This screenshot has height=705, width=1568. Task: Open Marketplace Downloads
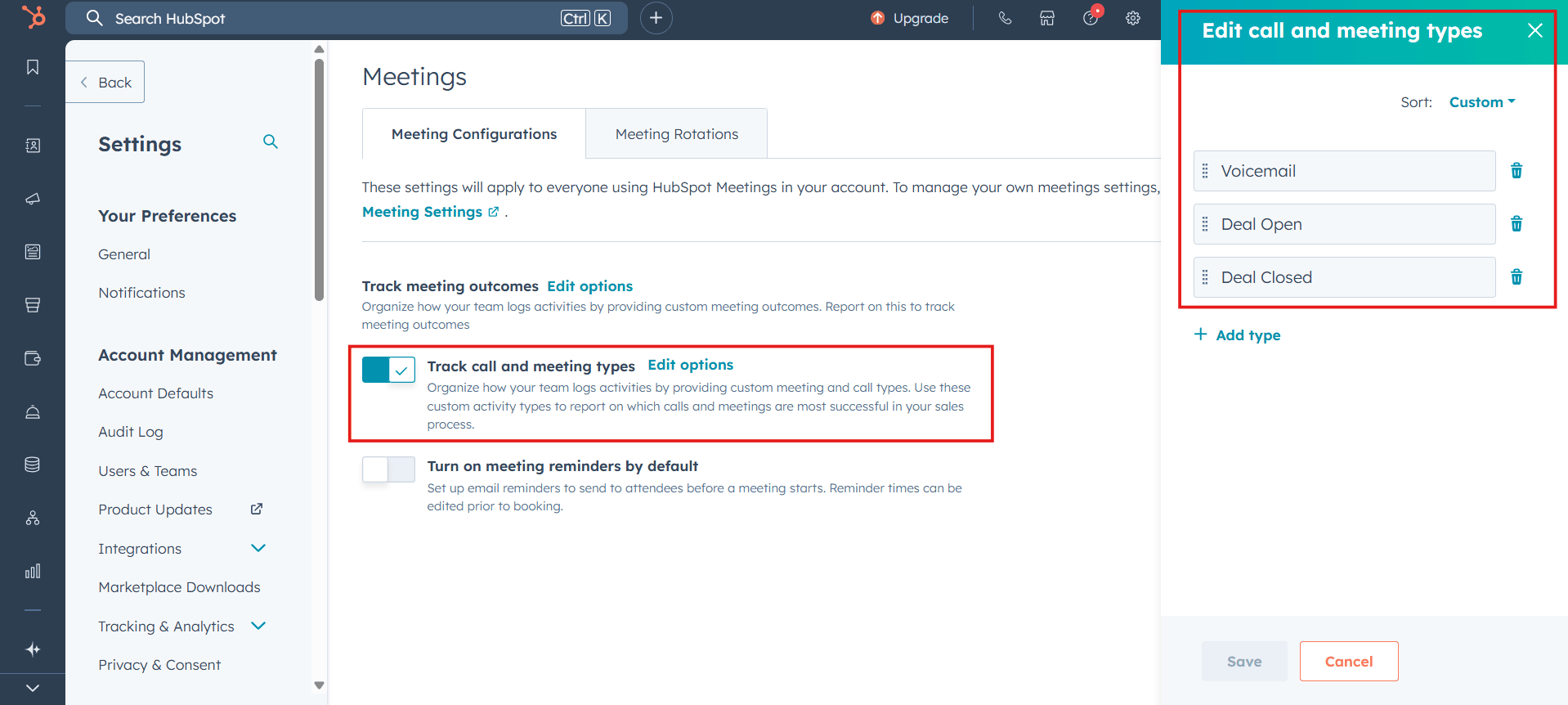click(179, 587)
